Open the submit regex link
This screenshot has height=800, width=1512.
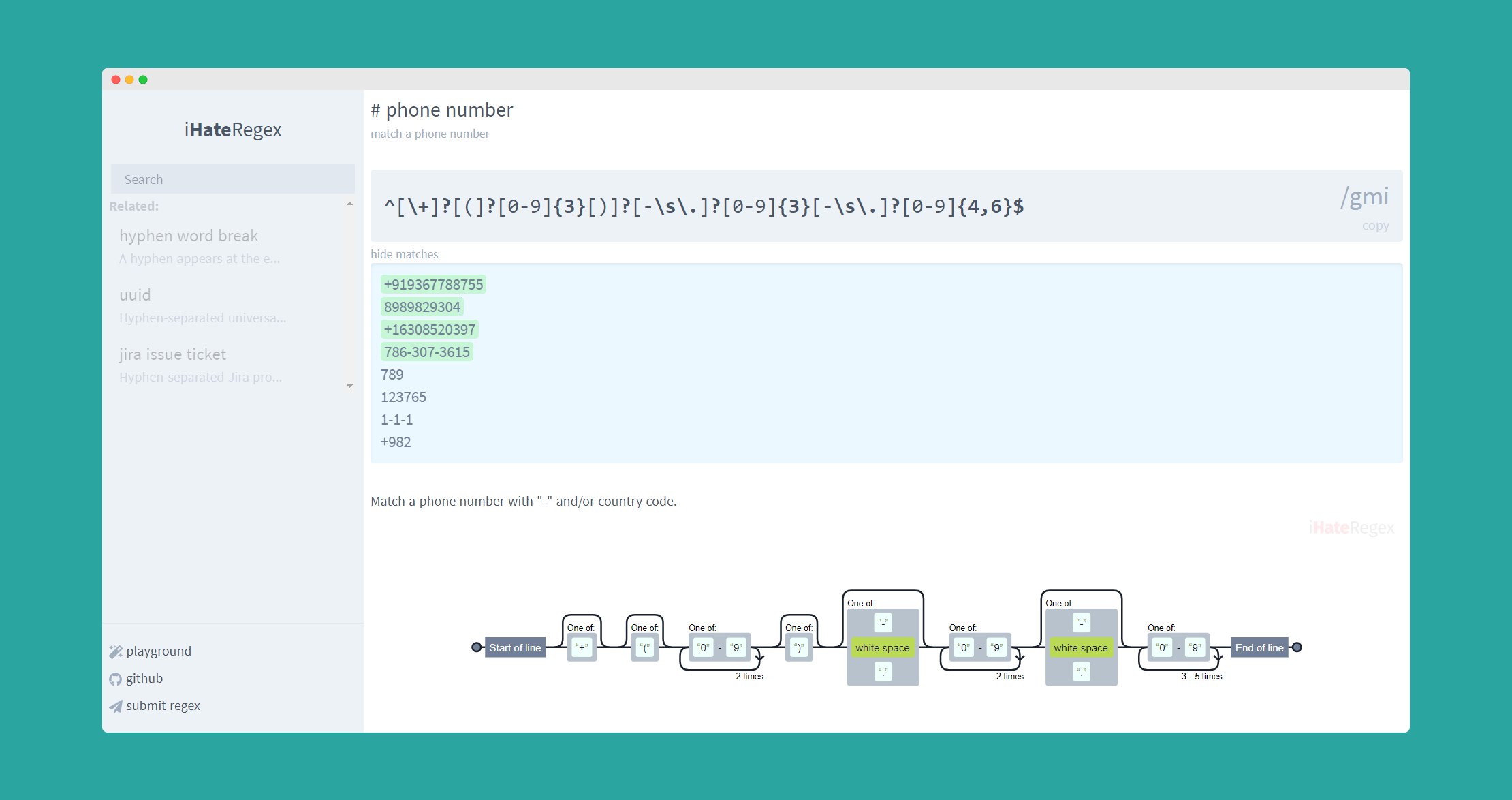coord(163,705)
